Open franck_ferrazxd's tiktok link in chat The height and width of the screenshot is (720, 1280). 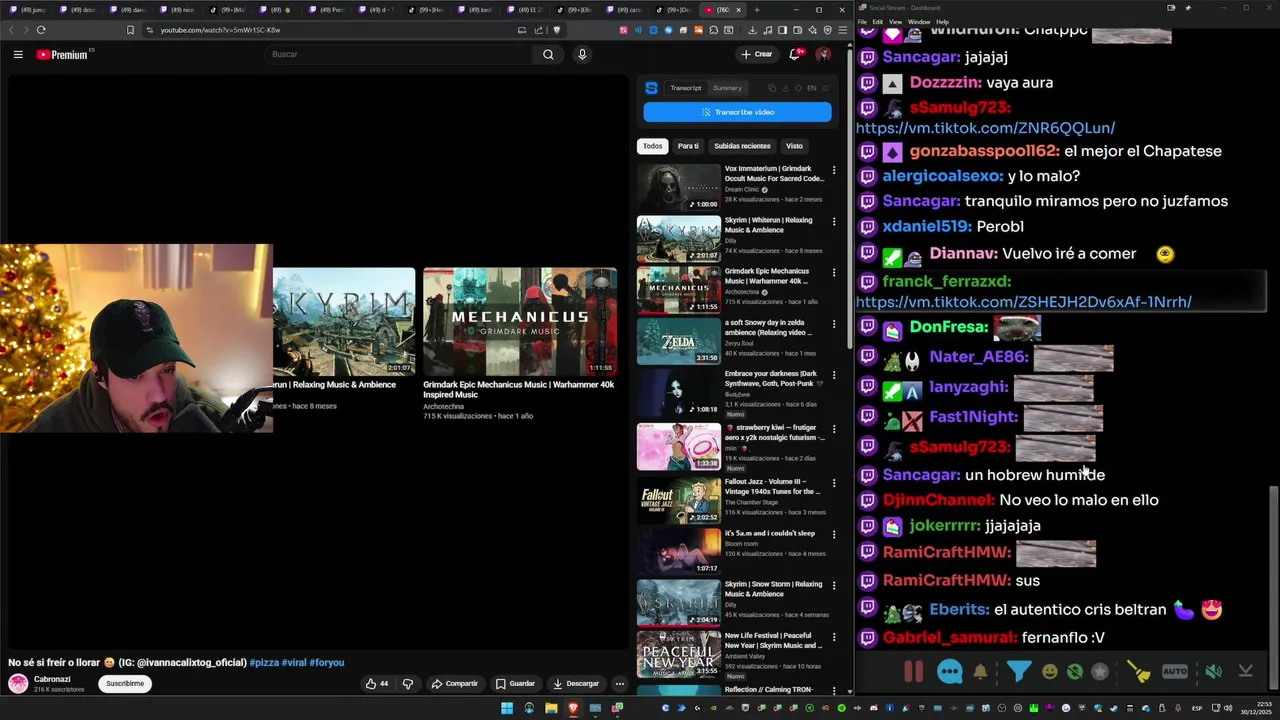pyautogui.click(x=1024, y=302)
